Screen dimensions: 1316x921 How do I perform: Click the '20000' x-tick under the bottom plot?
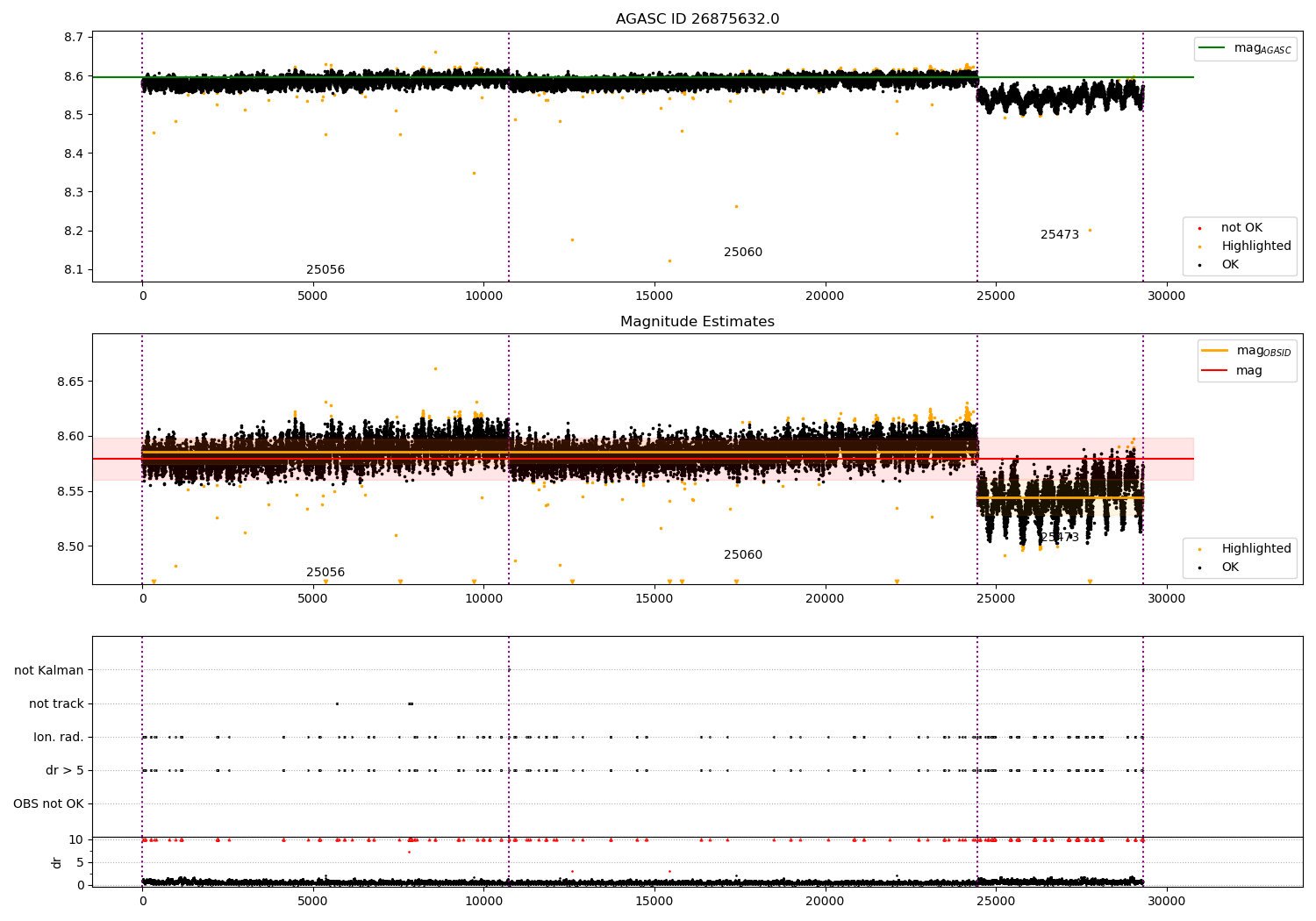(x=825, y=901)
